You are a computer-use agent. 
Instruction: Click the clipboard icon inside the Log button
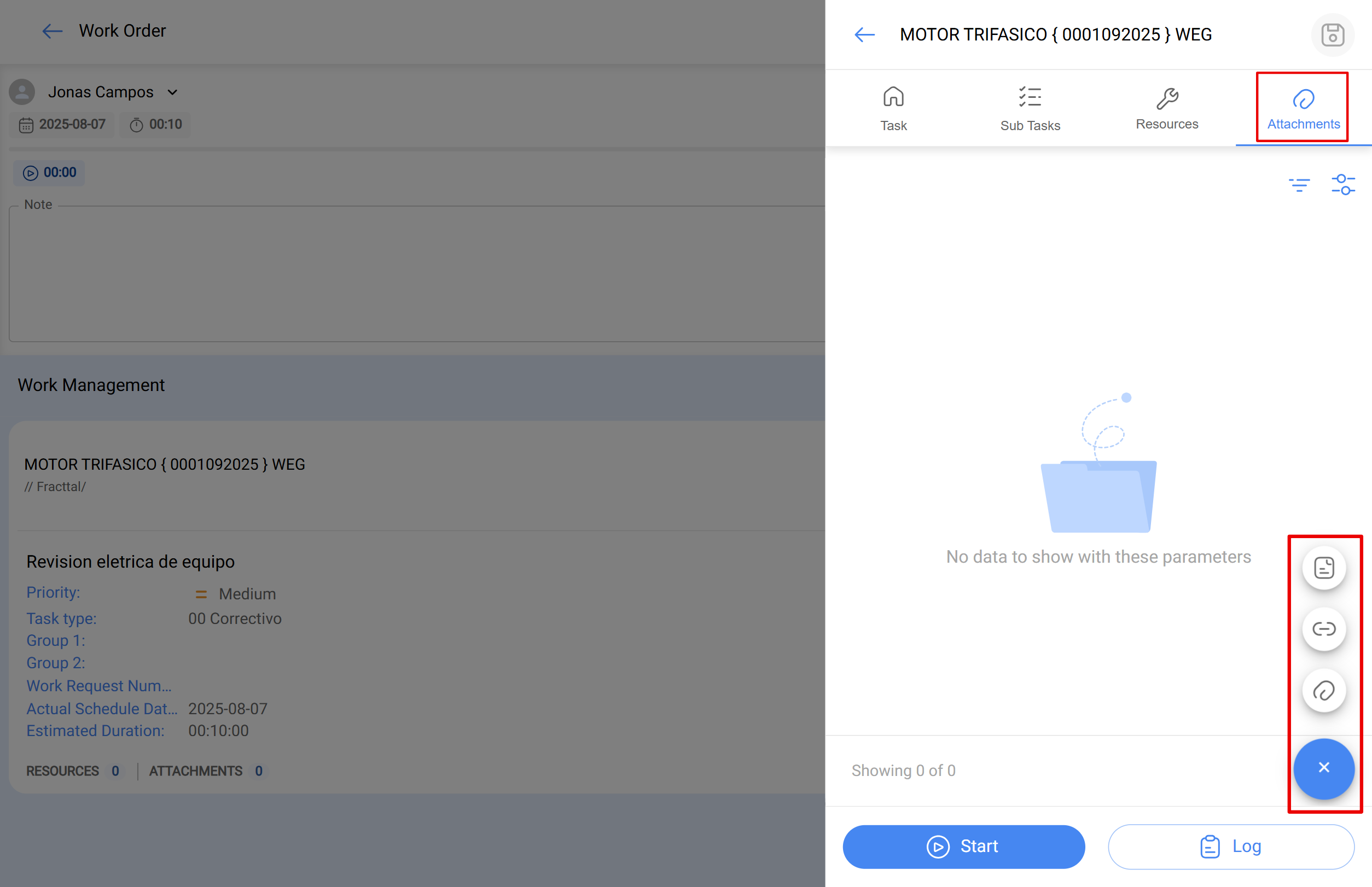pos(1210,846)
